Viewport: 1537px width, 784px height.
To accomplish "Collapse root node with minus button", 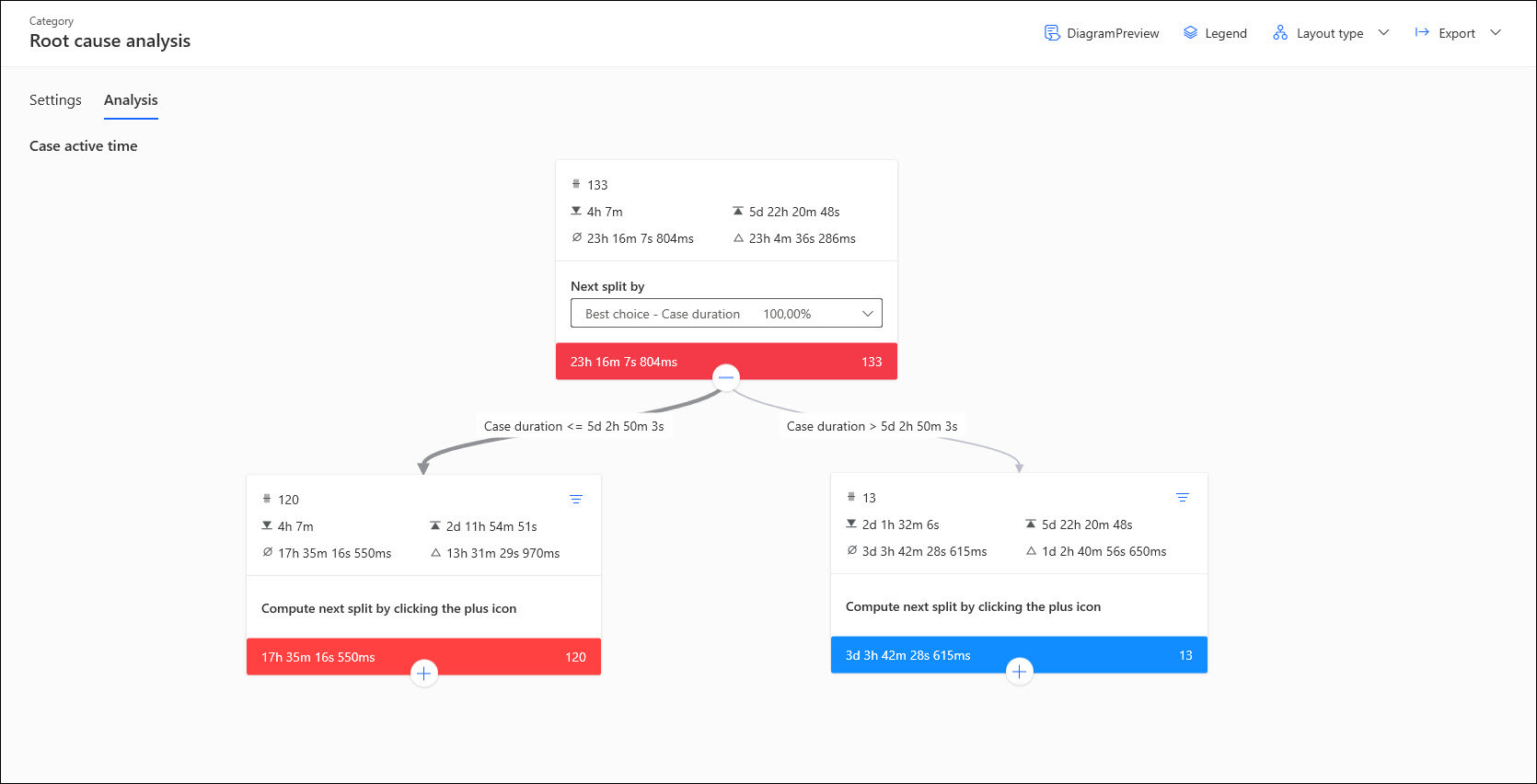I will point(726,377).
